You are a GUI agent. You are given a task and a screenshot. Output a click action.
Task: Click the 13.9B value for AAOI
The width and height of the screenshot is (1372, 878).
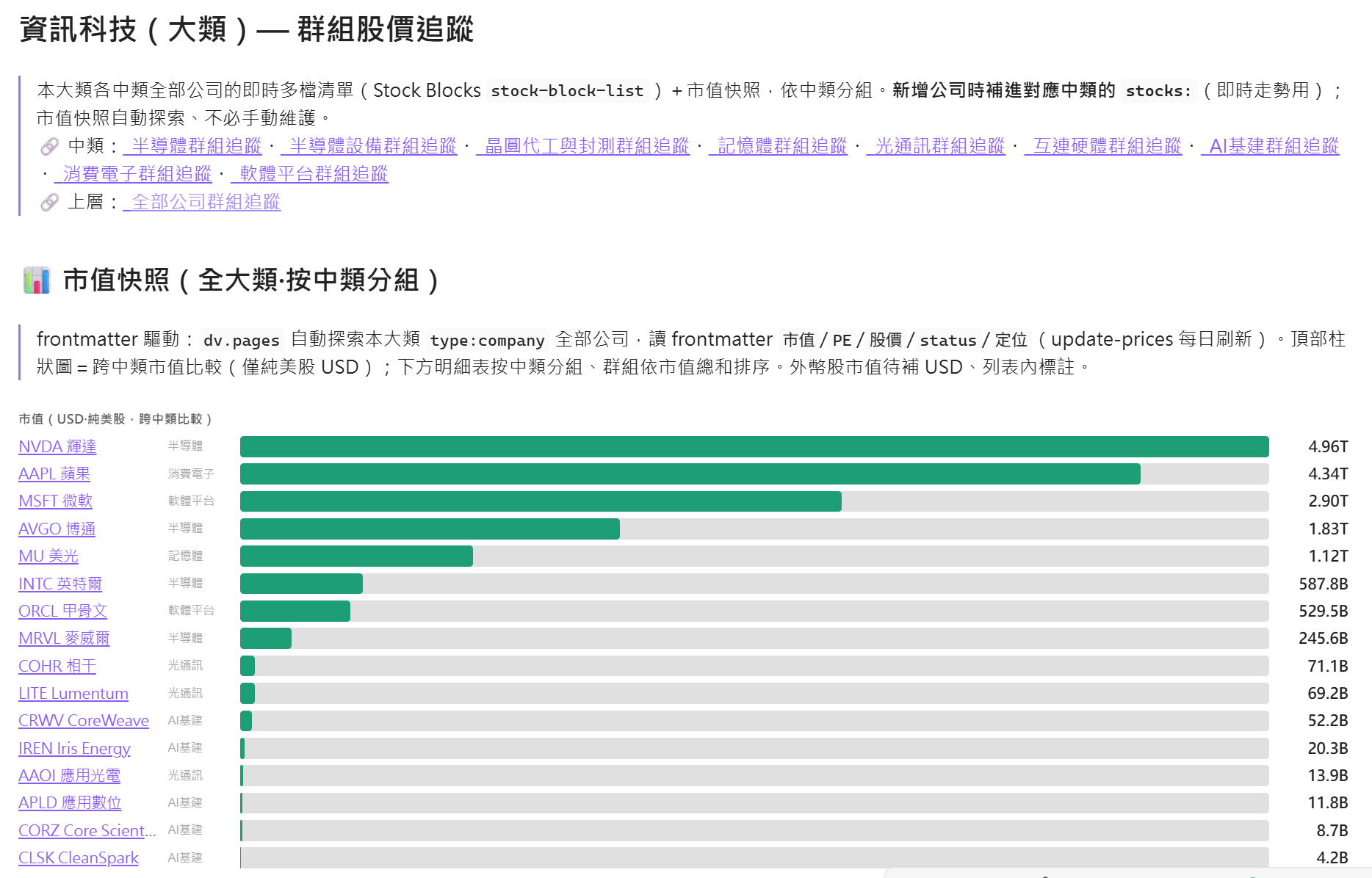click(x=1328, y=775)
